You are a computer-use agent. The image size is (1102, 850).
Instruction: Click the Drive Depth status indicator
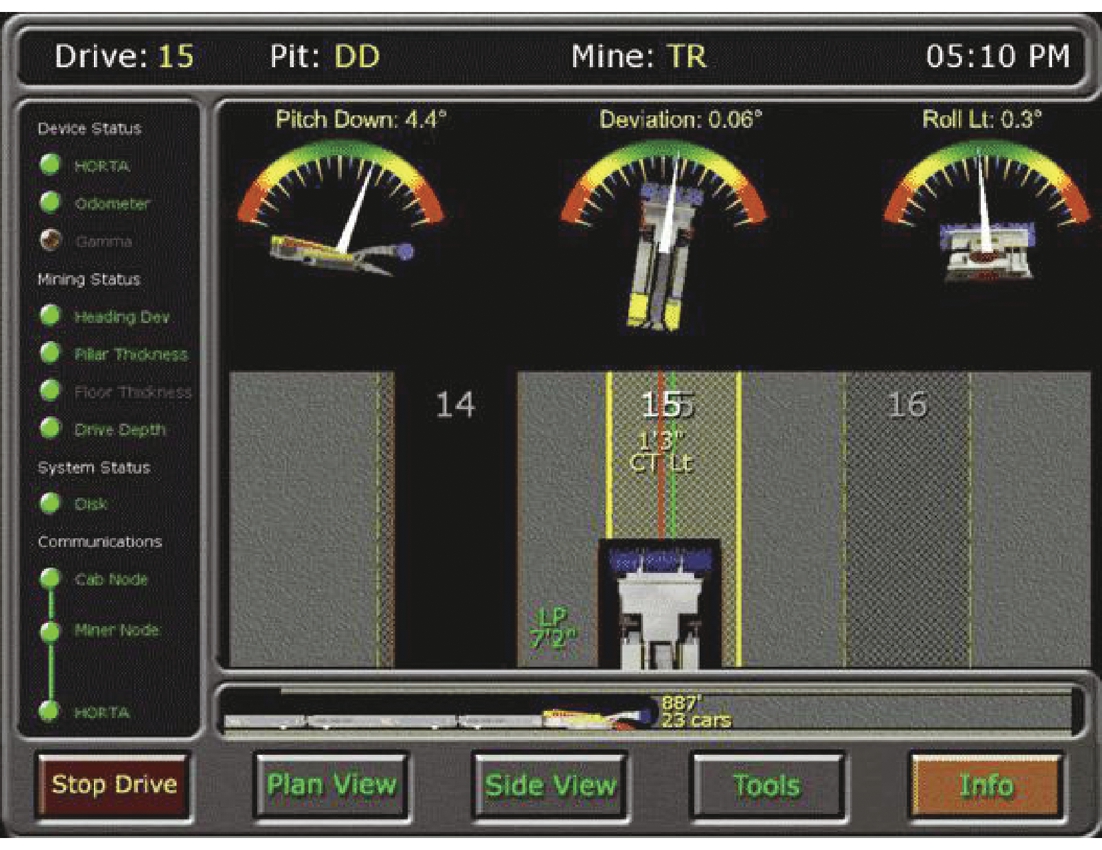coord(51,429)
